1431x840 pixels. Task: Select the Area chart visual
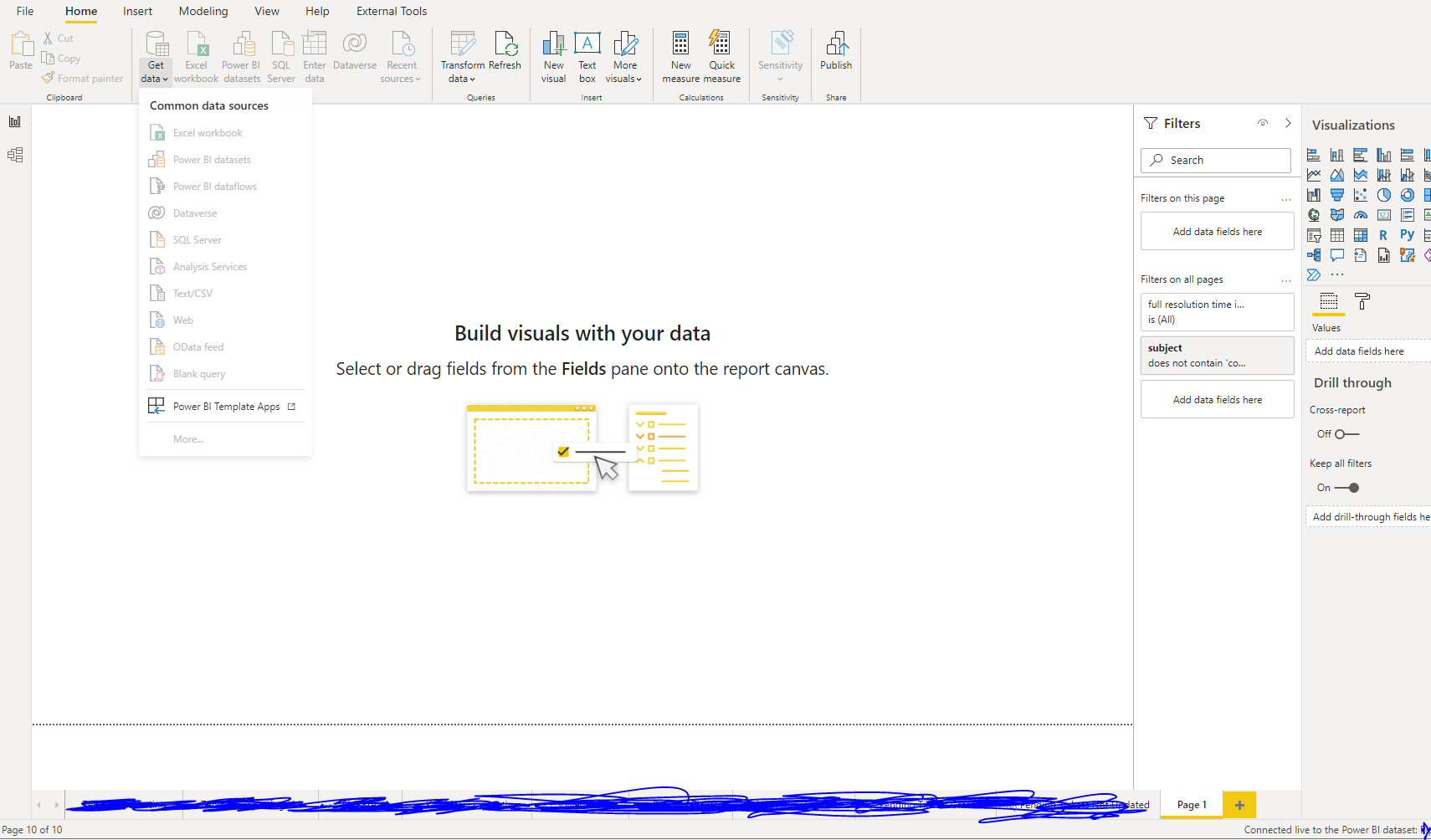click(1337, 175)
